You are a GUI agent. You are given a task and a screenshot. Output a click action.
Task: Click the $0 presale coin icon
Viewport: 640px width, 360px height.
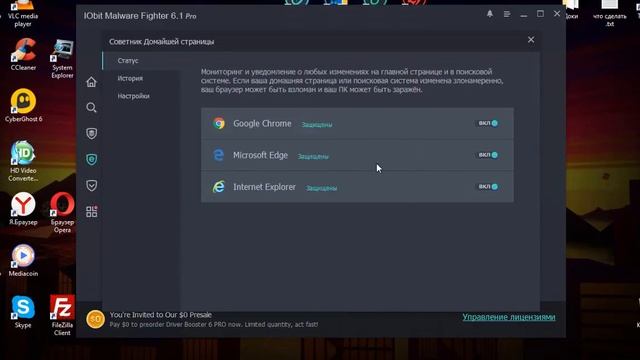pos(95,319)
